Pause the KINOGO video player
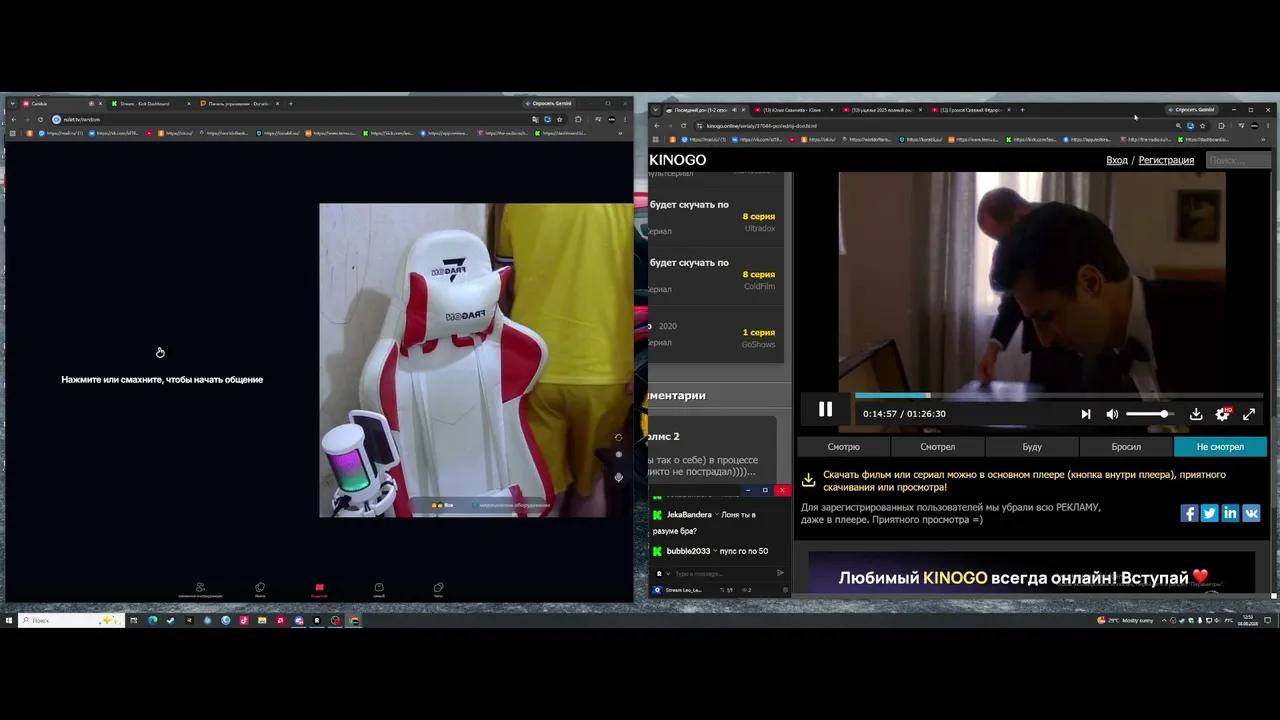 click(x=825, y=409)
